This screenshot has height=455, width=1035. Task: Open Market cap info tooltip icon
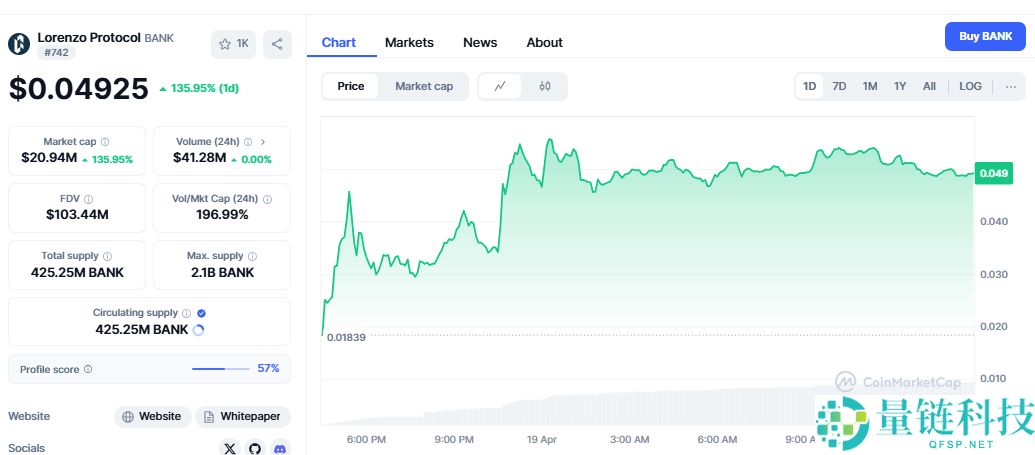tap(105, 142)
